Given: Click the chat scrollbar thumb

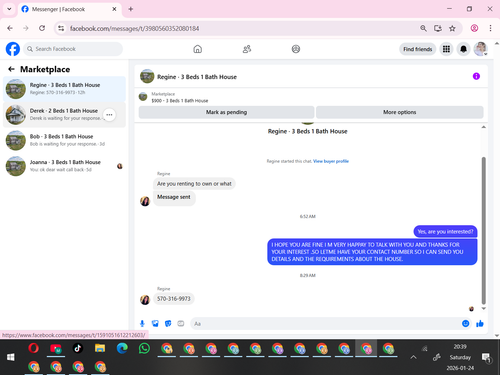Looking at the screenshot, I should (483, 230).
